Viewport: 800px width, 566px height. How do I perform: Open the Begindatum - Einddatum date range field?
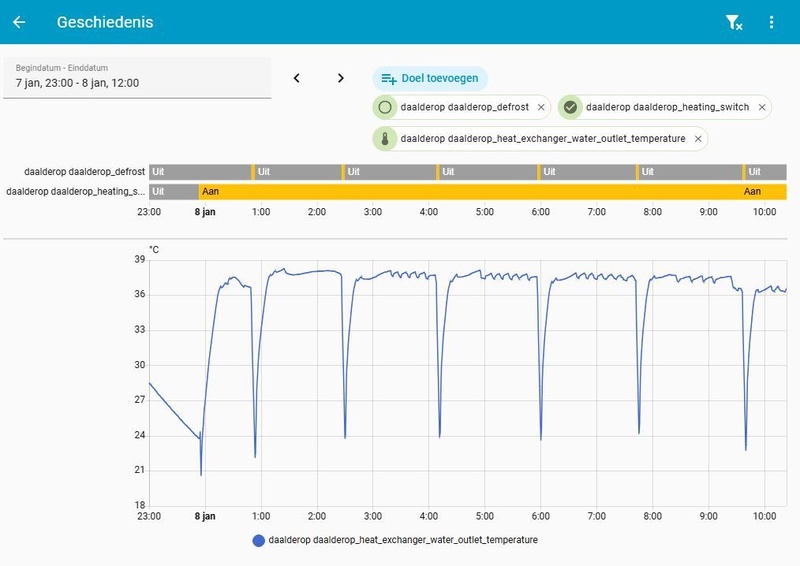coord(137,77)
